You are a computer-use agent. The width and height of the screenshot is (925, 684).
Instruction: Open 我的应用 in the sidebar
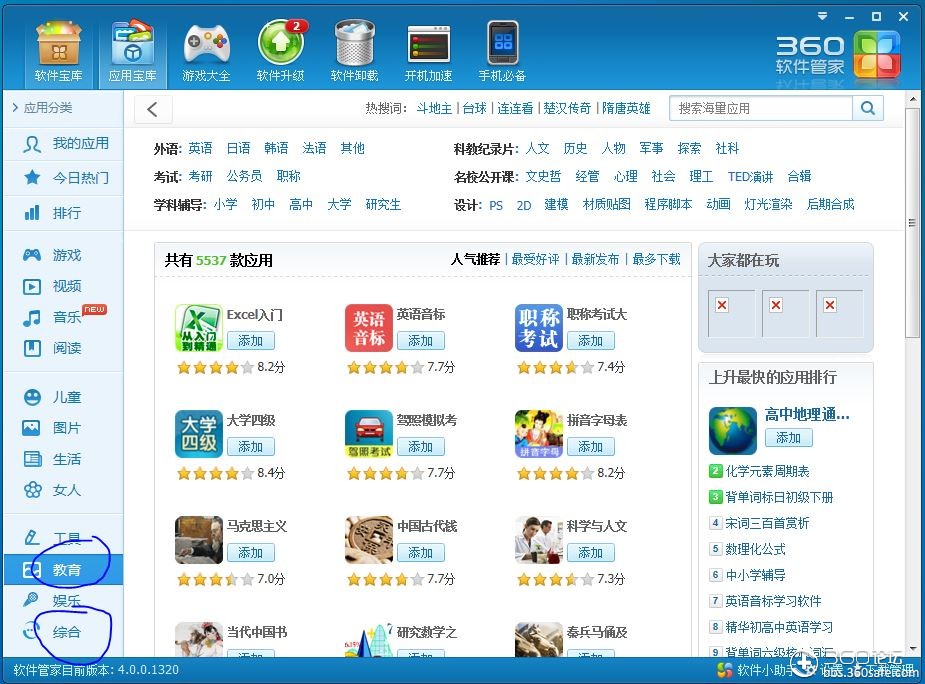click(64, 143)
